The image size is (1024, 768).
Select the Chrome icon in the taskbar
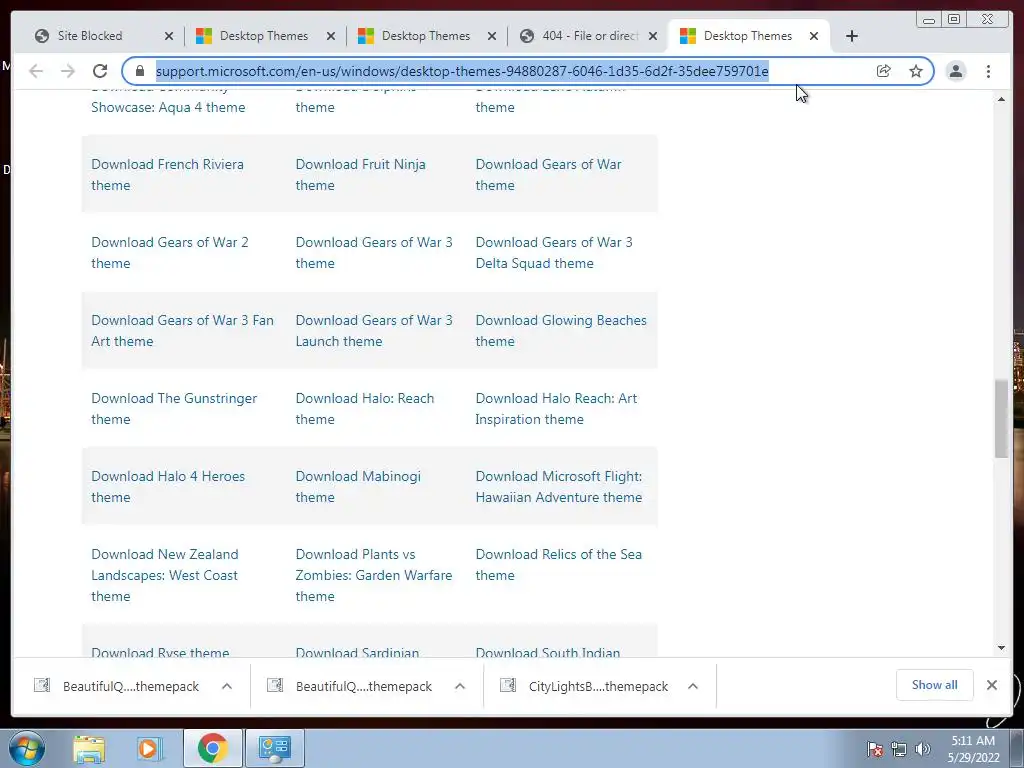pos(212,748)
